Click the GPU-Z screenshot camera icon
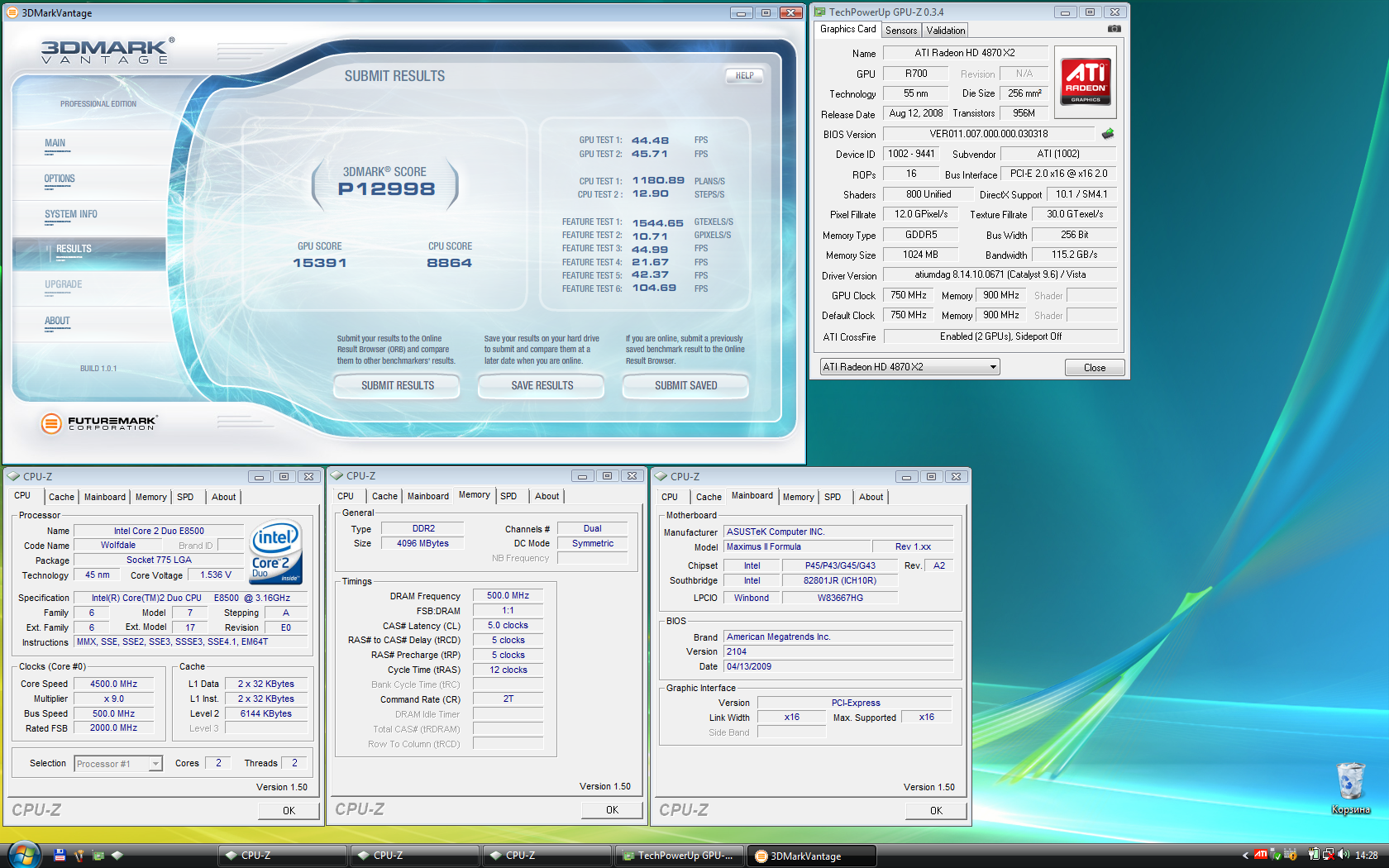The height and width of the screenshot is (868, 1389). pyautogui.click(x=1115, y=29)
